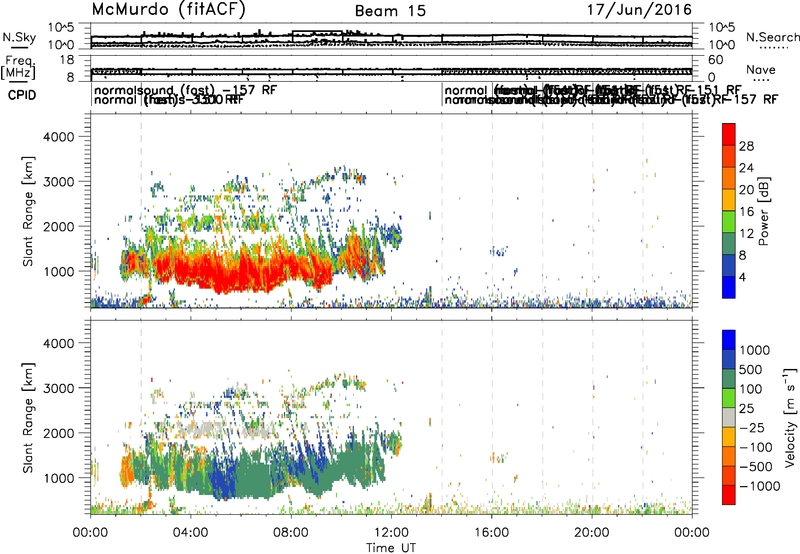Click the 08:00 time axis tick label
This screenshot has width=800, height=554.
(291, 532)
